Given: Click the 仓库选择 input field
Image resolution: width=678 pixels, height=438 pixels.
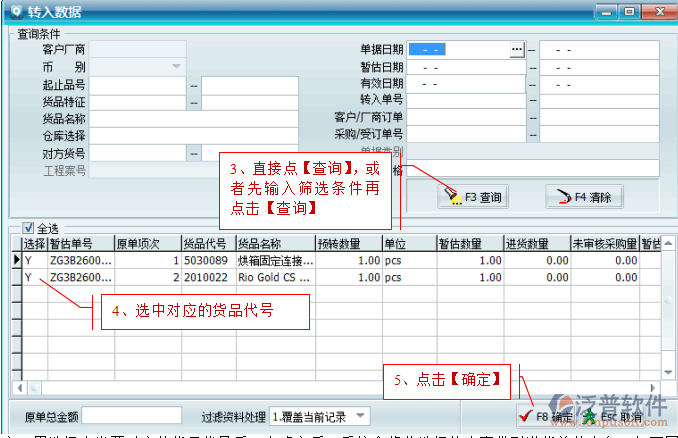Looking at the screenshot, I should [x=194, y=135].
